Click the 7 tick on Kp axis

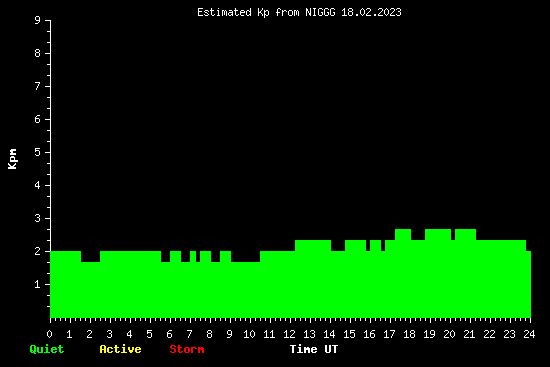[38, 86]
